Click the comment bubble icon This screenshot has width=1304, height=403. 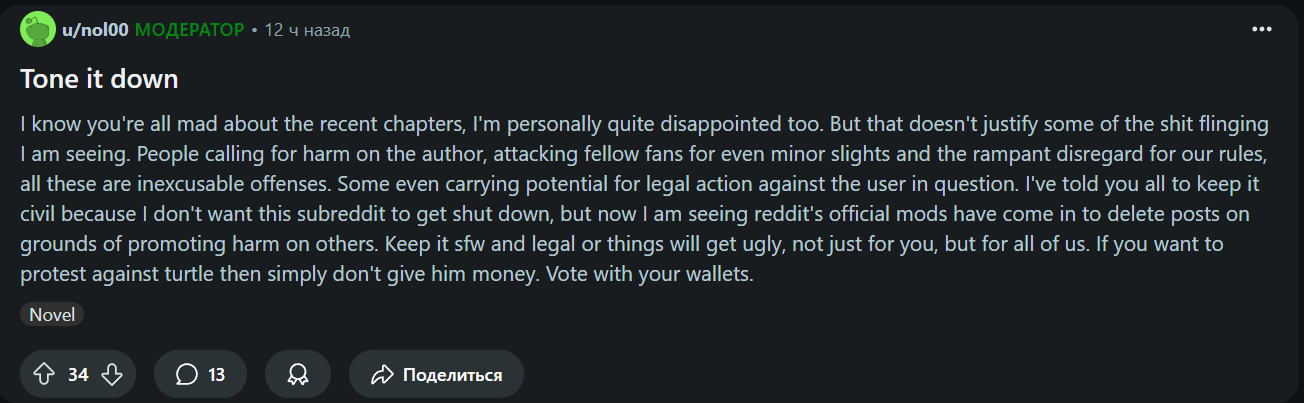point(187,375)
